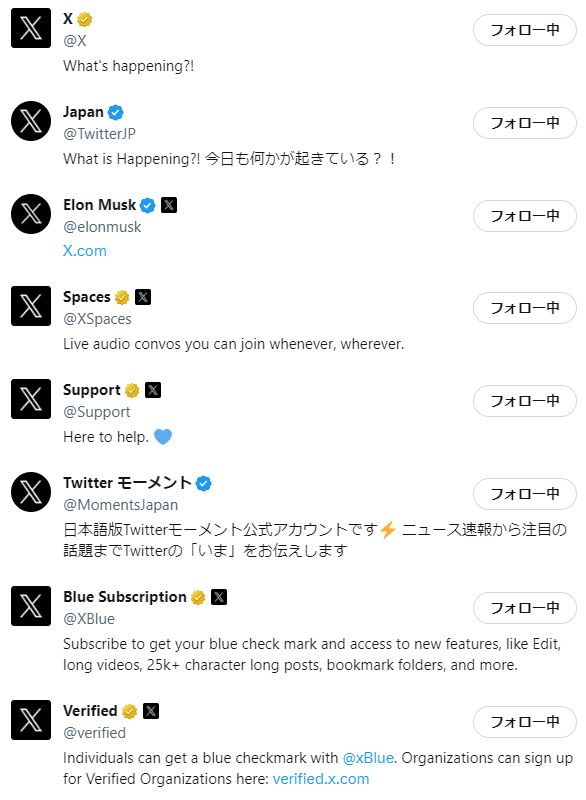Unfollow @MomentsJapan via the フォロー中 button
Image resolution: width=586 pixels, height=800 pixels.
click(x=524, y=493)
